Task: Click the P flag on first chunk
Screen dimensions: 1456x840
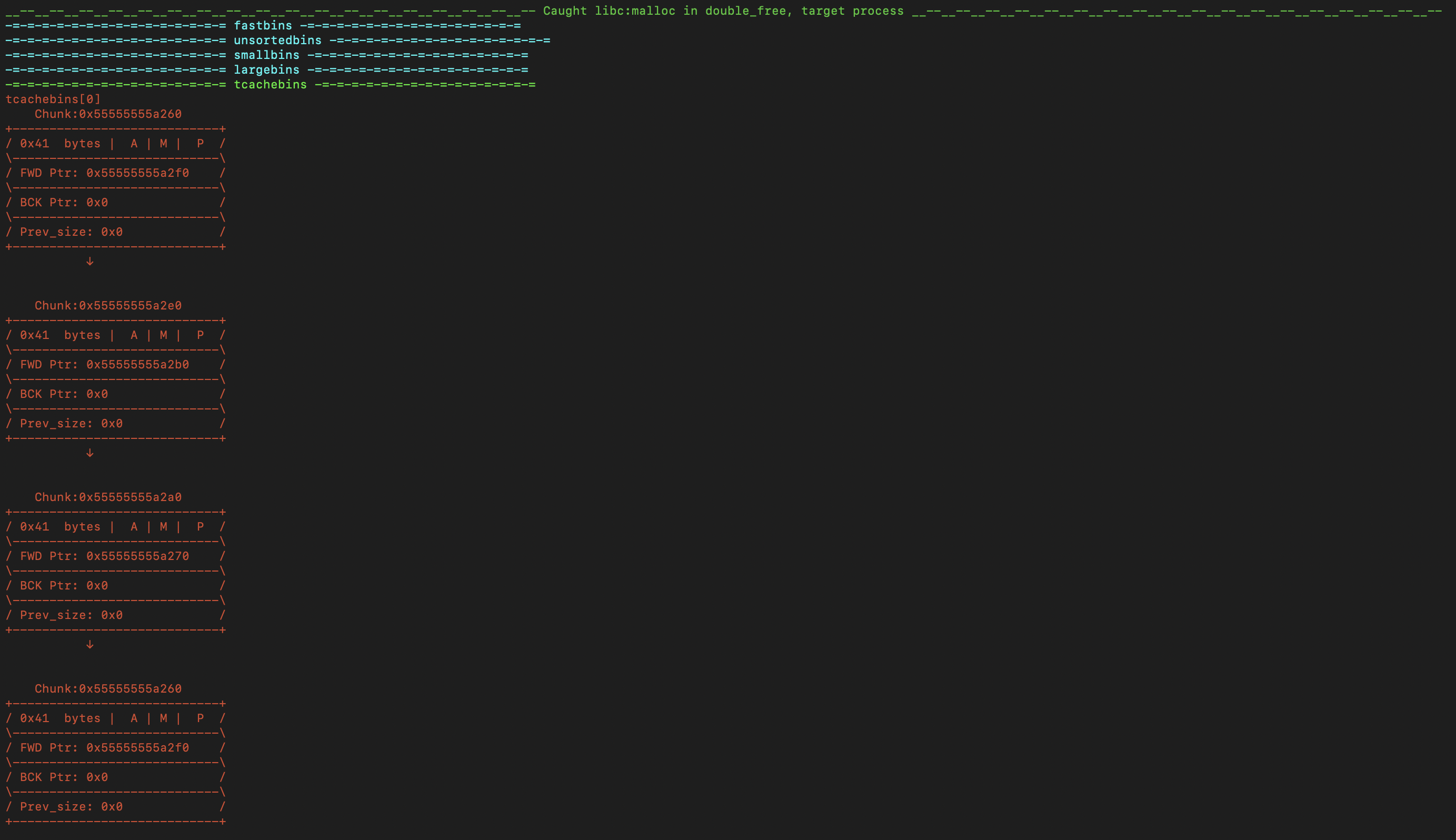Action: point(200,144)
